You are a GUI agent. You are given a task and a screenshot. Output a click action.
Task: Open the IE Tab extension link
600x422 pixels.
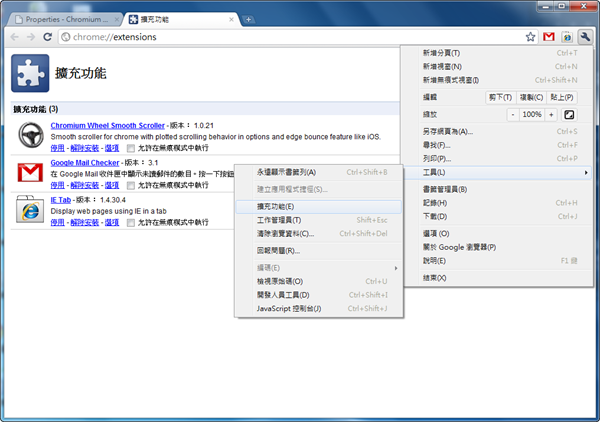(x=61, y=200)
